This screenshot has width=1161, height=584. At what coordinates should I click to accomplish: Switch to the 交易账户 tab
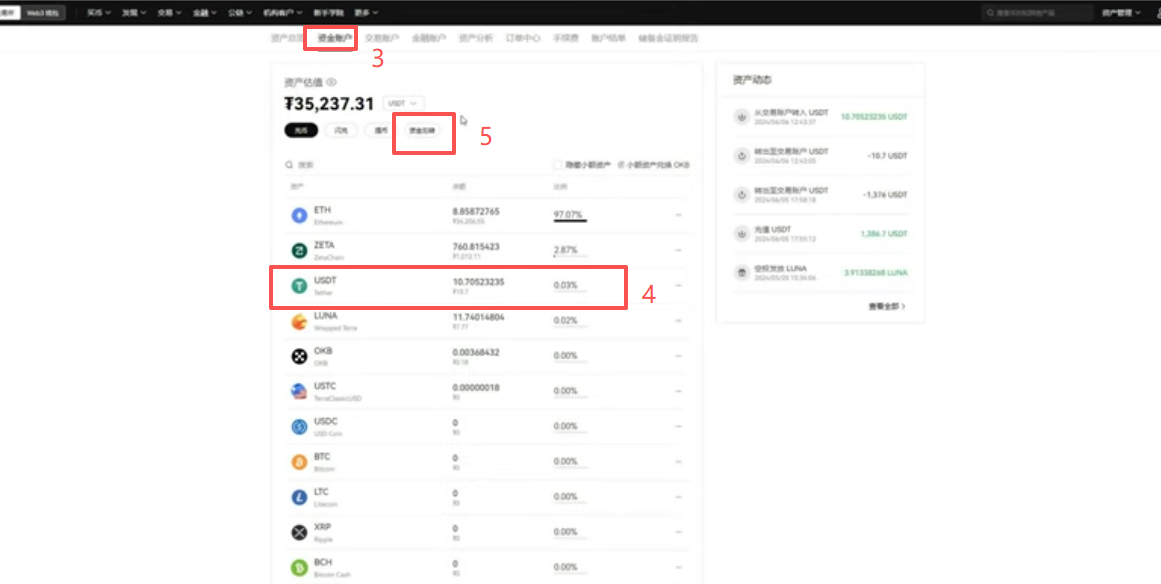click(382, 38)
